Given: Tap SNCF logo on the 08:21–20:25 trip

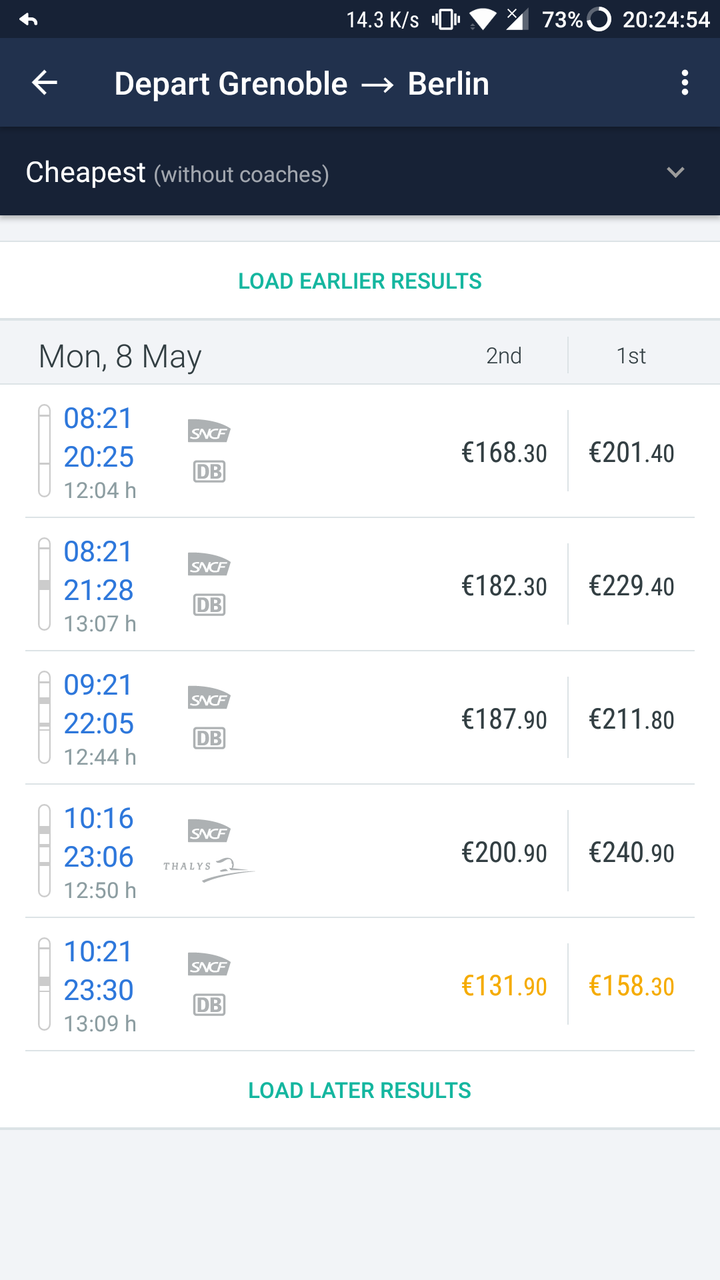Looking at the screenshot, I should (209, 432).
